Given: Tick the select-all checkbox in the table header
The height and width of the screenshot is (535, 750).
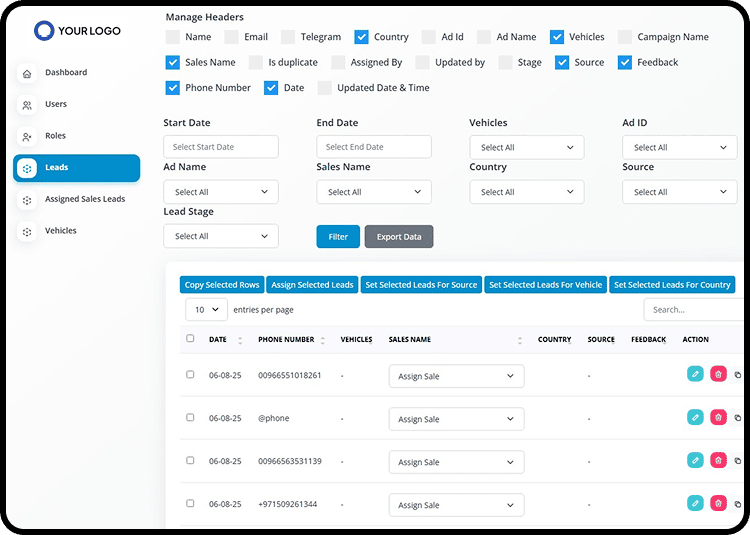Looking at the screenshot, I should (x=190, y=339).
